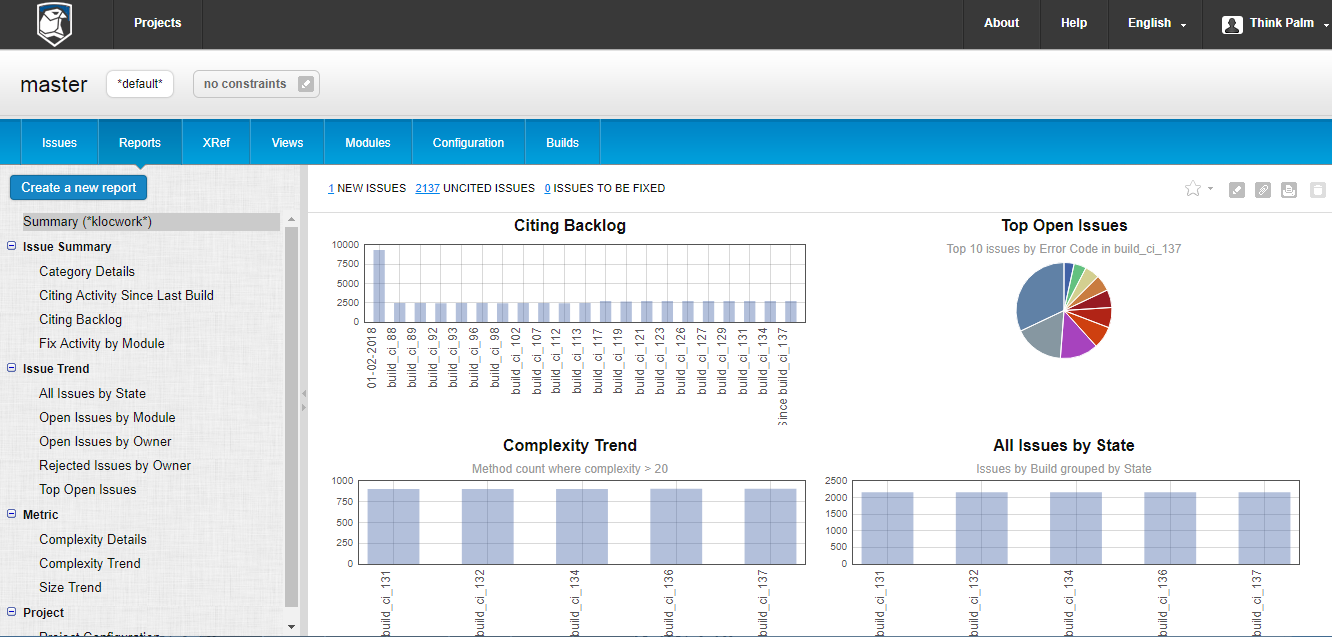The image size is (1332, 637).
Task: Click the trash delete report icon
Action: [x=1317, y=190]
